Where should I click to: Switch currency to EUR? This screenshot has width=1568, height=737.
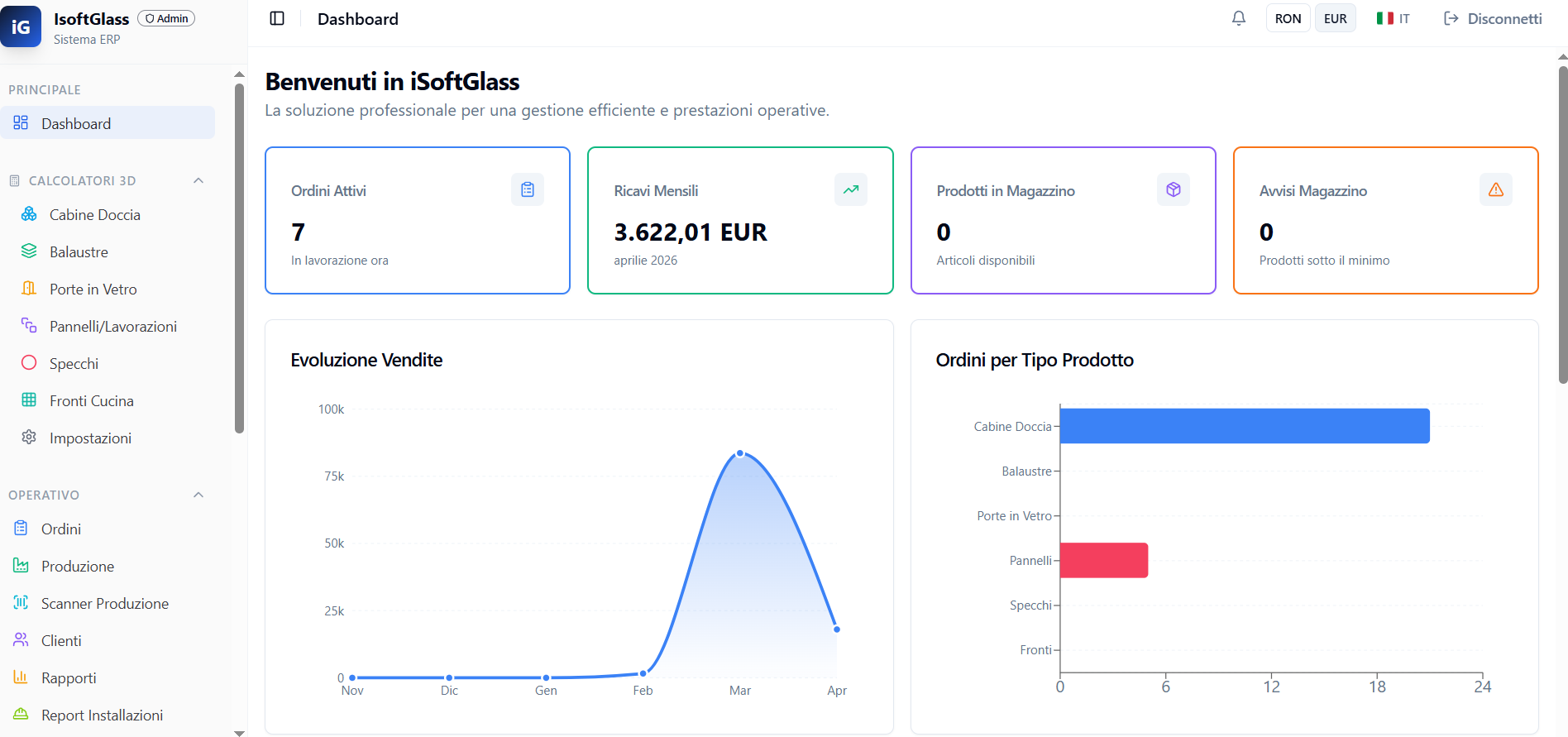pyautogui.click(x=1335, y=18)
